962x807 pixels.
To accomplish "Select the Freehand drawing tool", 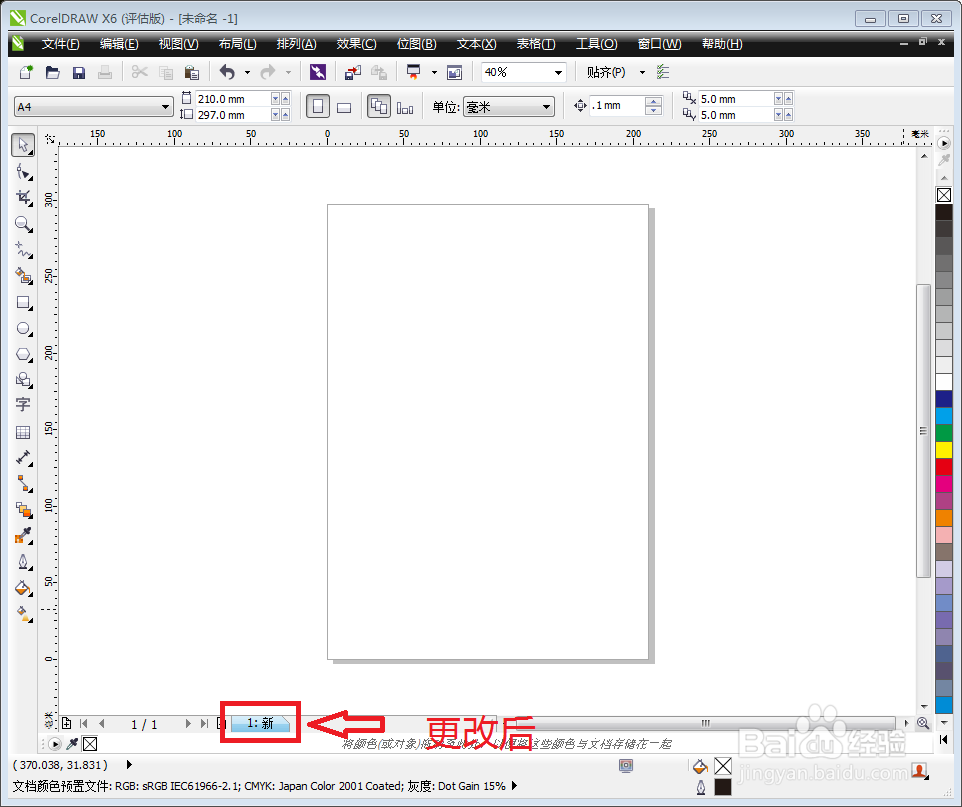I will click(x=23, y=250).
